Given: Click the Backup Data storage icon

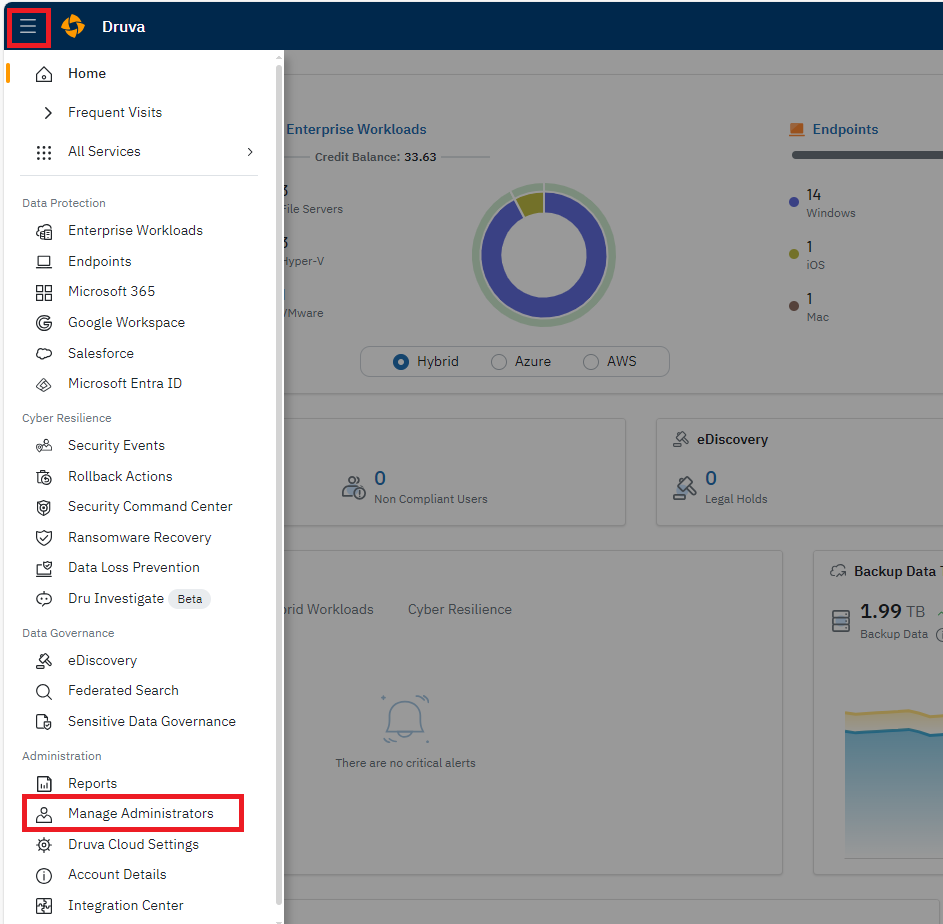Looking at the screenshot, I should tap(841, 621).
